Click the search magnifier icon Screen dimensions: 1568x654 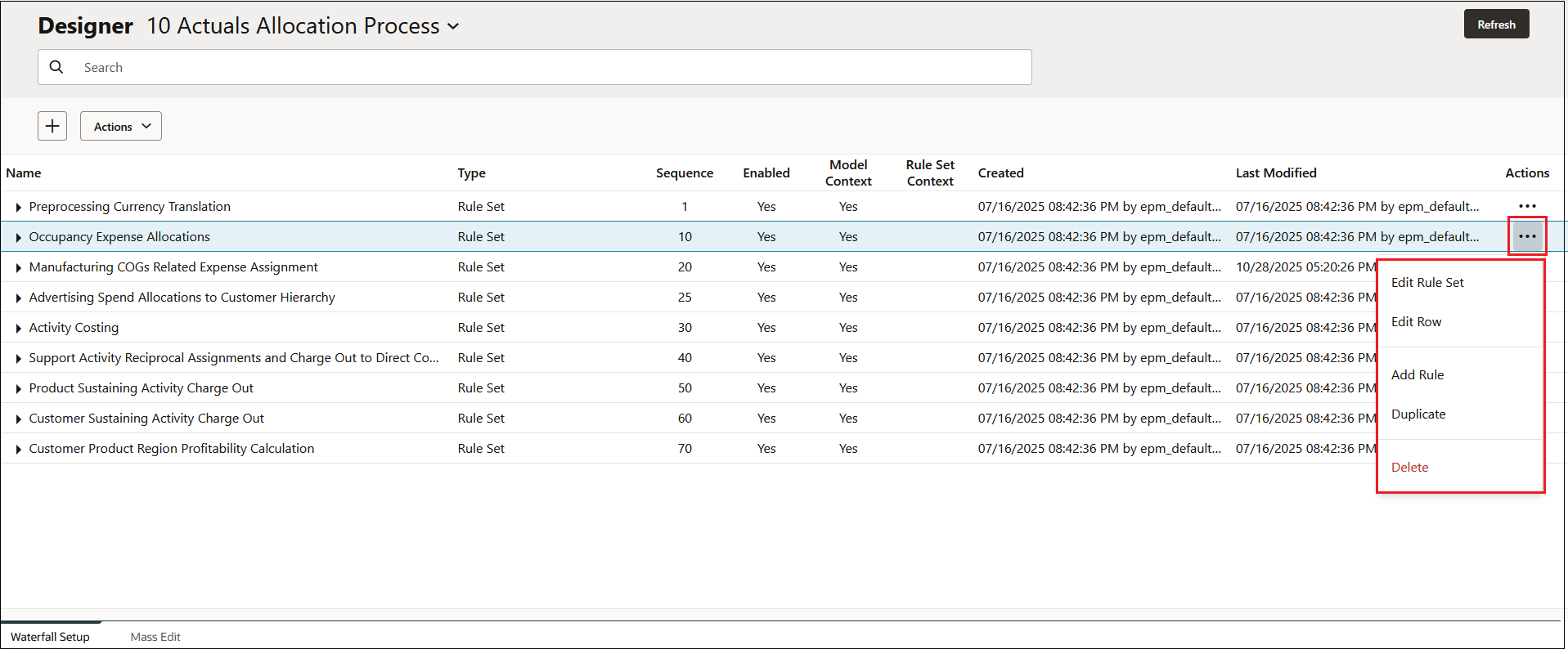click(56, 67)
